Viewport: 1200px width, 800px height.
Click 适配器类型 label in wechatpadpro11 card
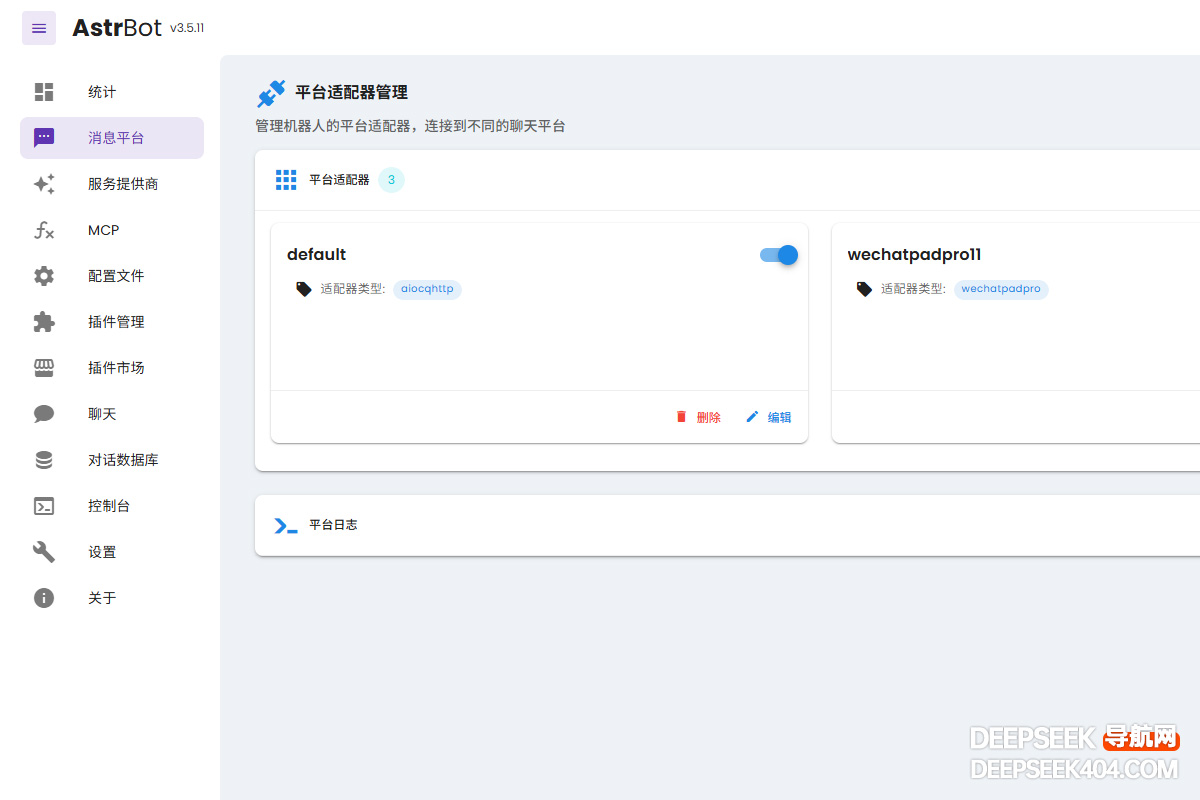click(913, 289)
